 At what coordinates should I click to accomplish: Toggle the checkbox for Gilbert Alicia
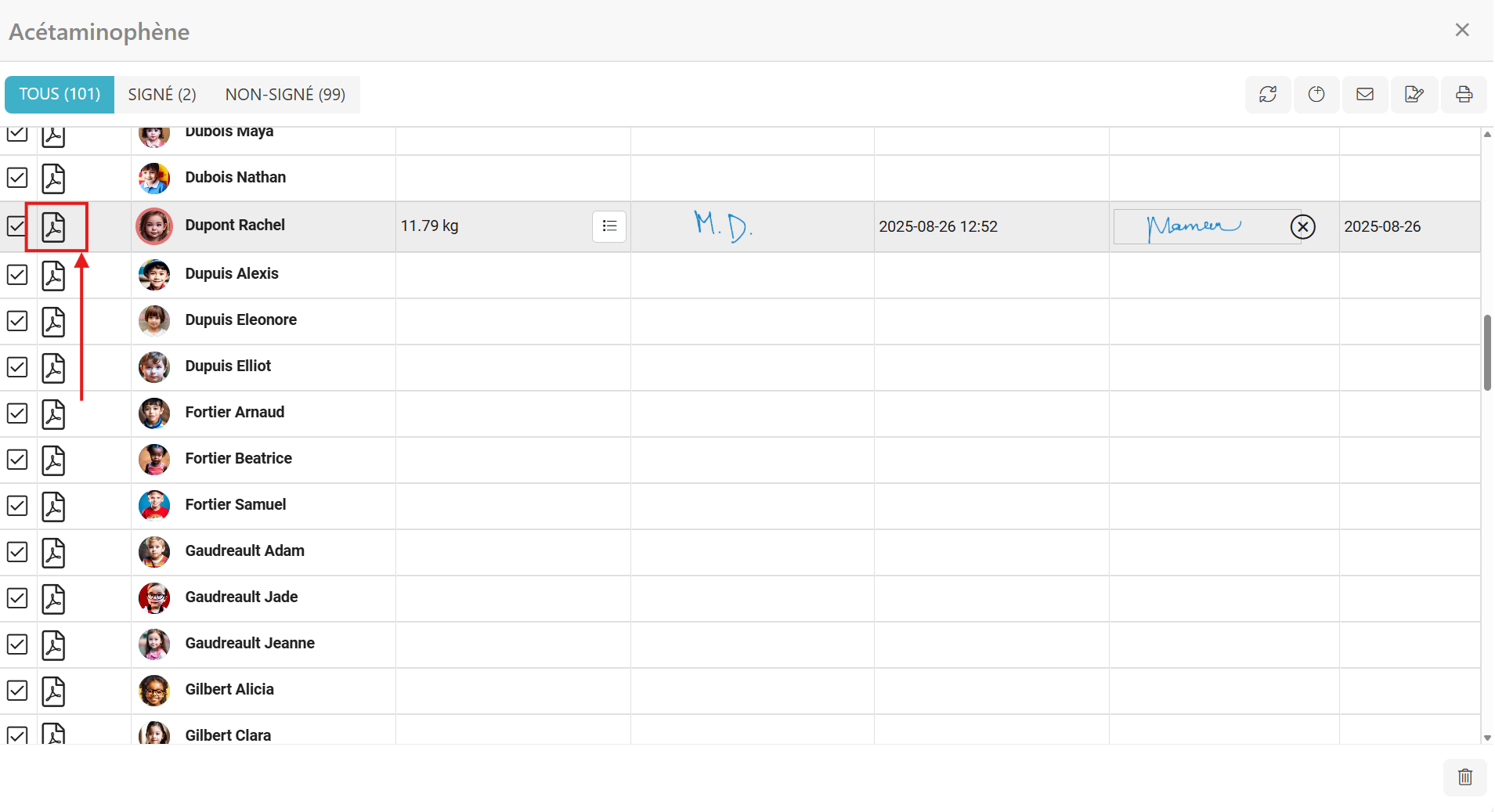17,691
